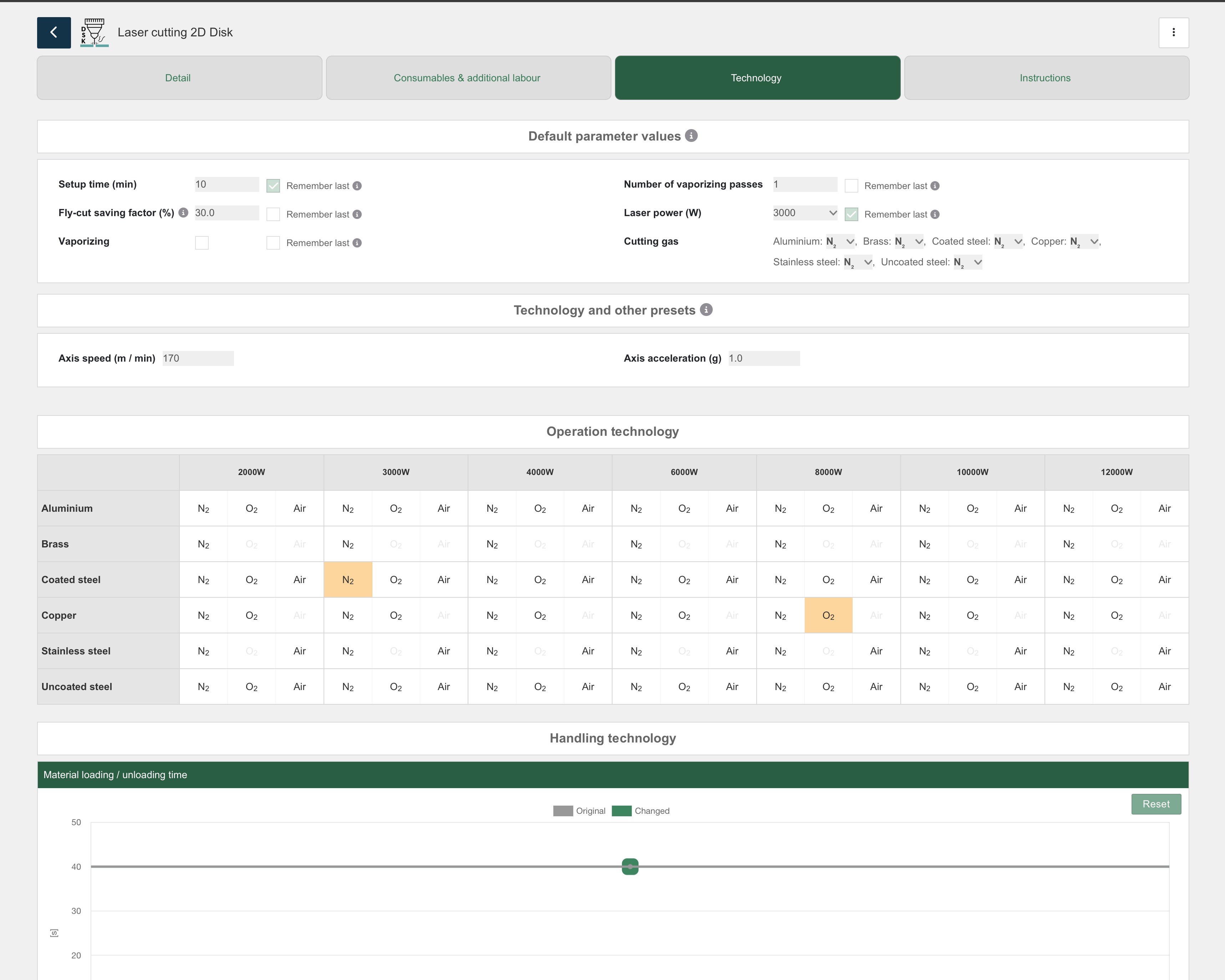Open the three-dot options menu
Screen dimensions: 1225x980
tap(1173, 32)
